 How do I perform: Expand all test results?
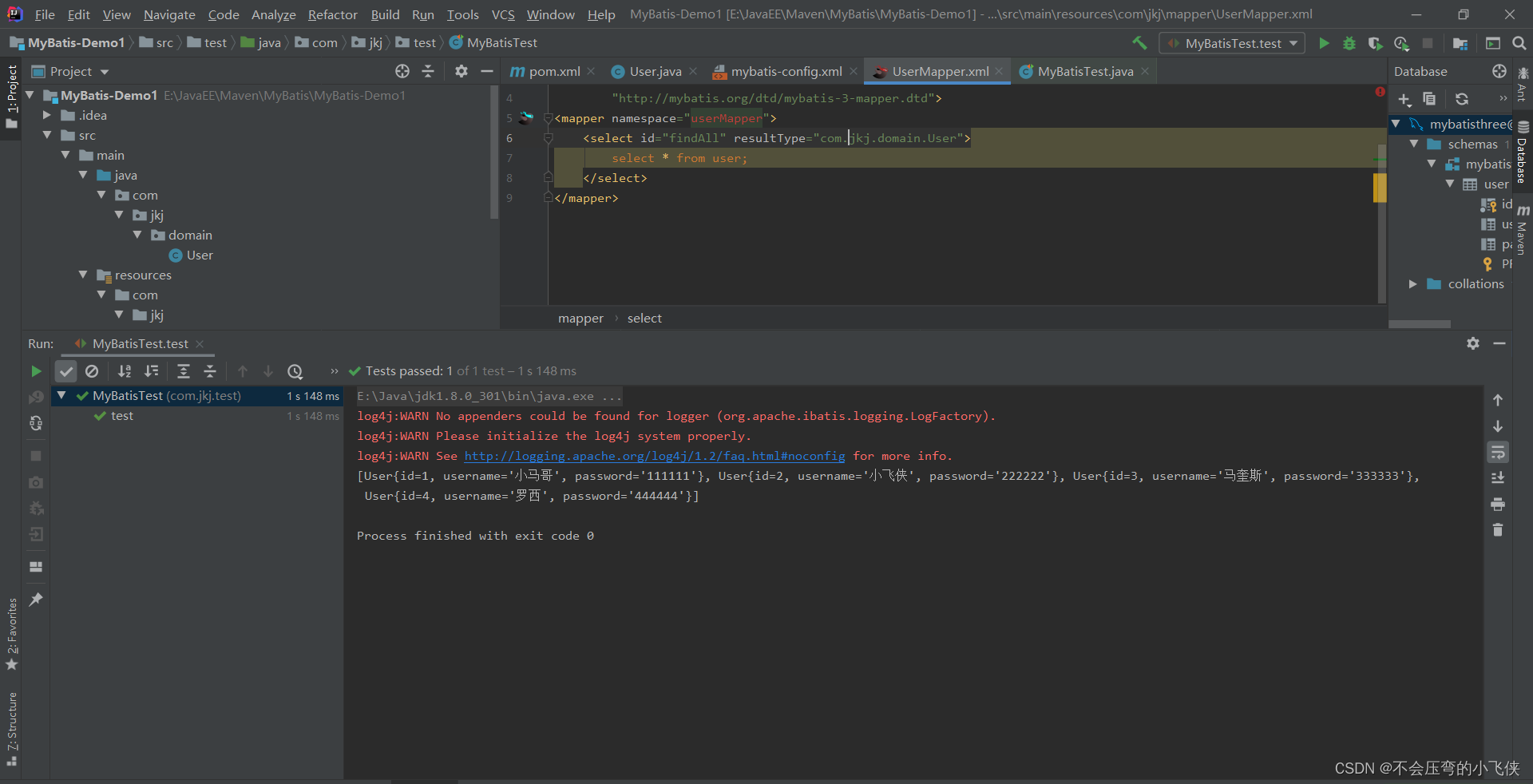[184, 371]
